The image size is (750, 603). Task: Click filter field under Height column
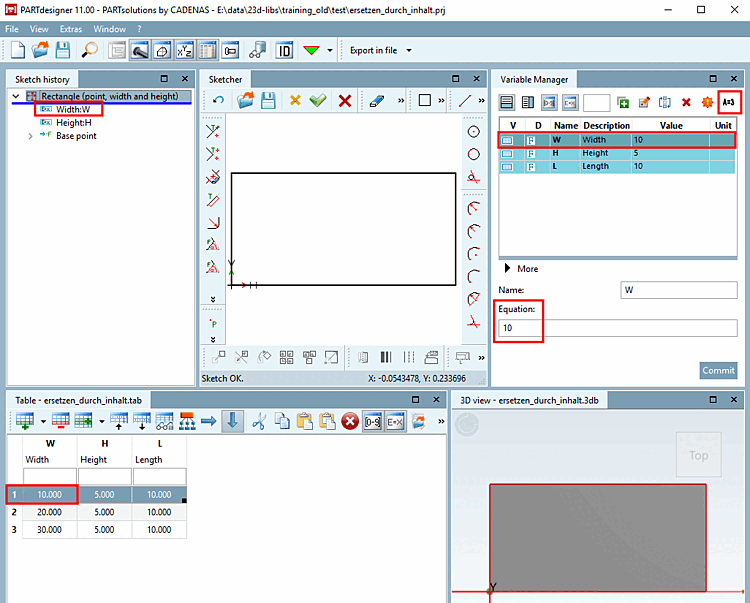point(105,476)
